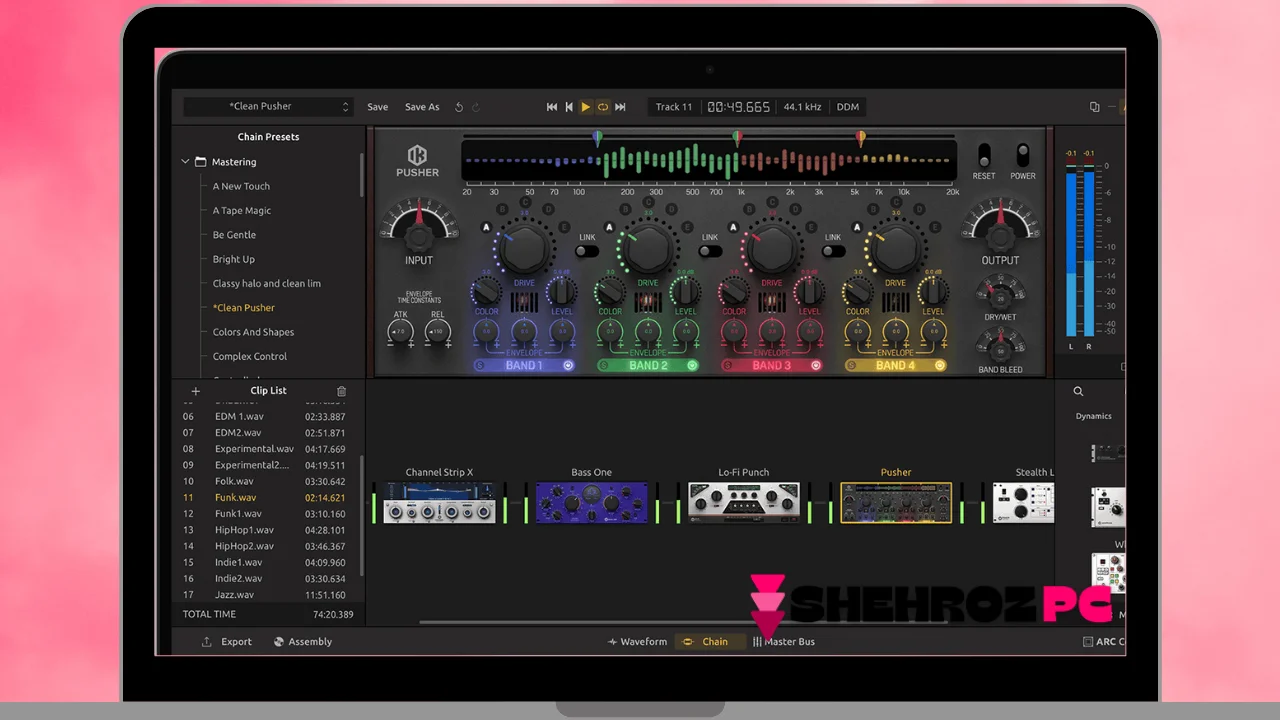
Task: Select the Lo-Fi Punch plugin thumbnail
Action: pyautogui.click(x=744, y=503)
